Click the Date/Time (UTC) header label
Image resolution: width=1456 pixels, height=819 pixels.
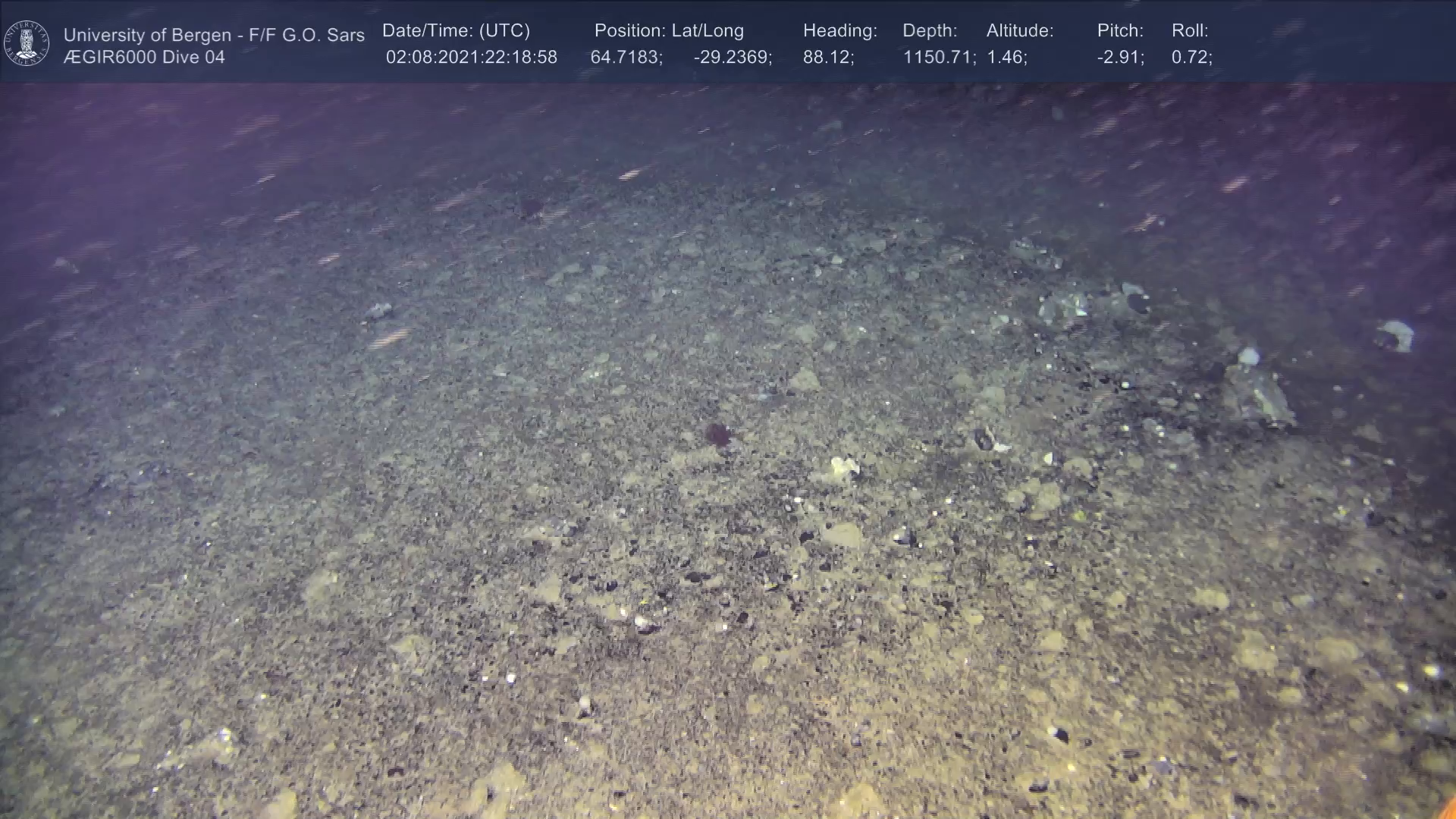[x=456, y=31]
